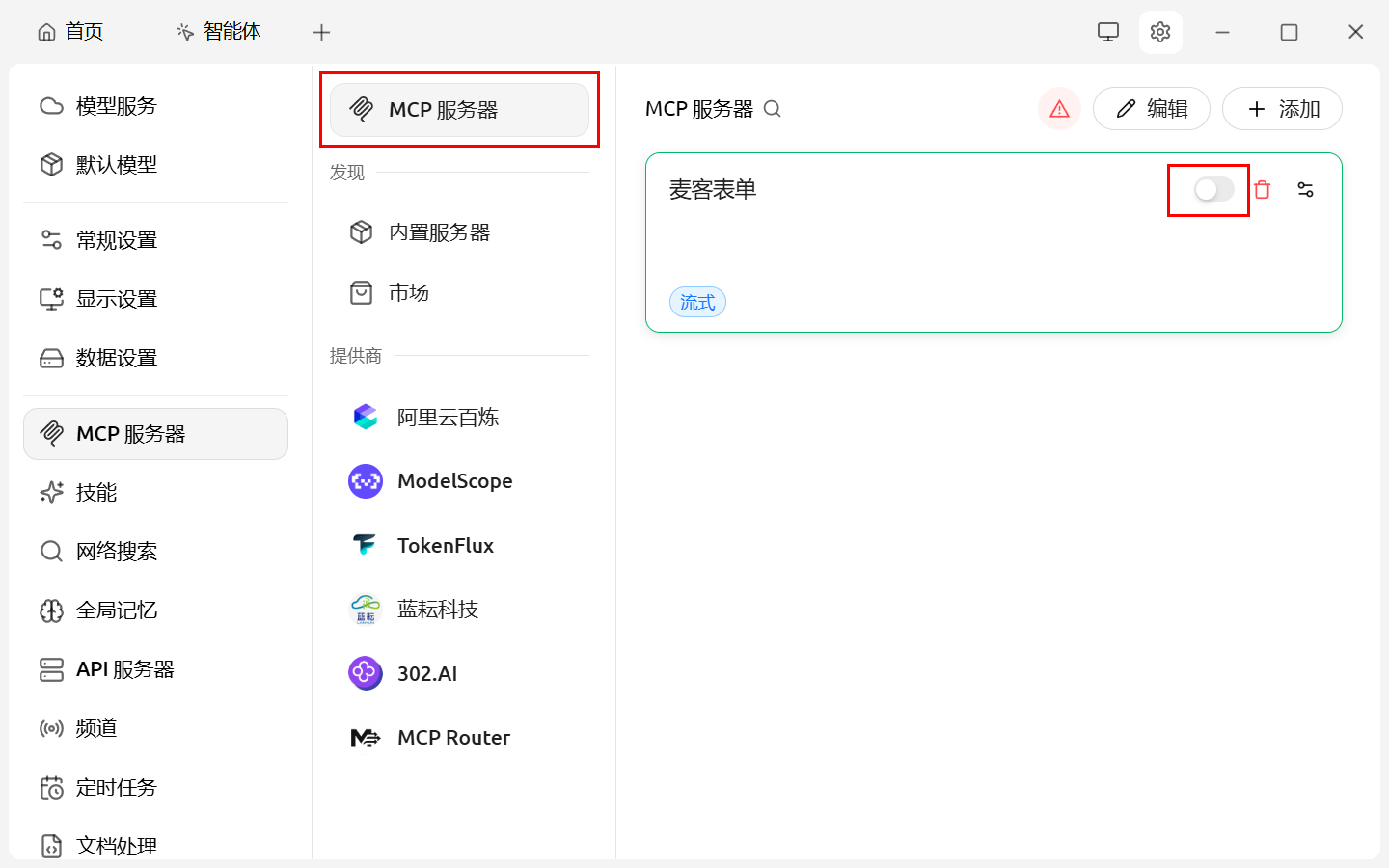This screenshot has width=1389, height=868.
Task: Click the monitor display icon in title bar
Action: click(1108, 32)
